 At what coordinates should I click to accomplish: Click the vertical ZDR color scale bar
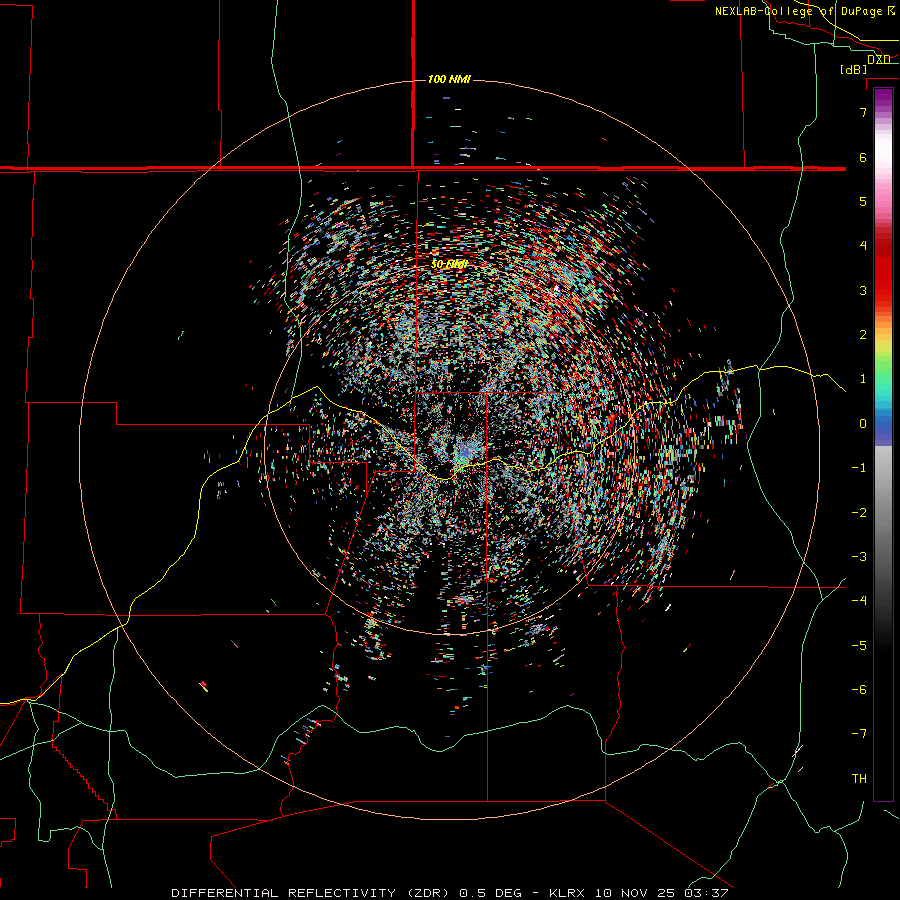pos(883,445)
